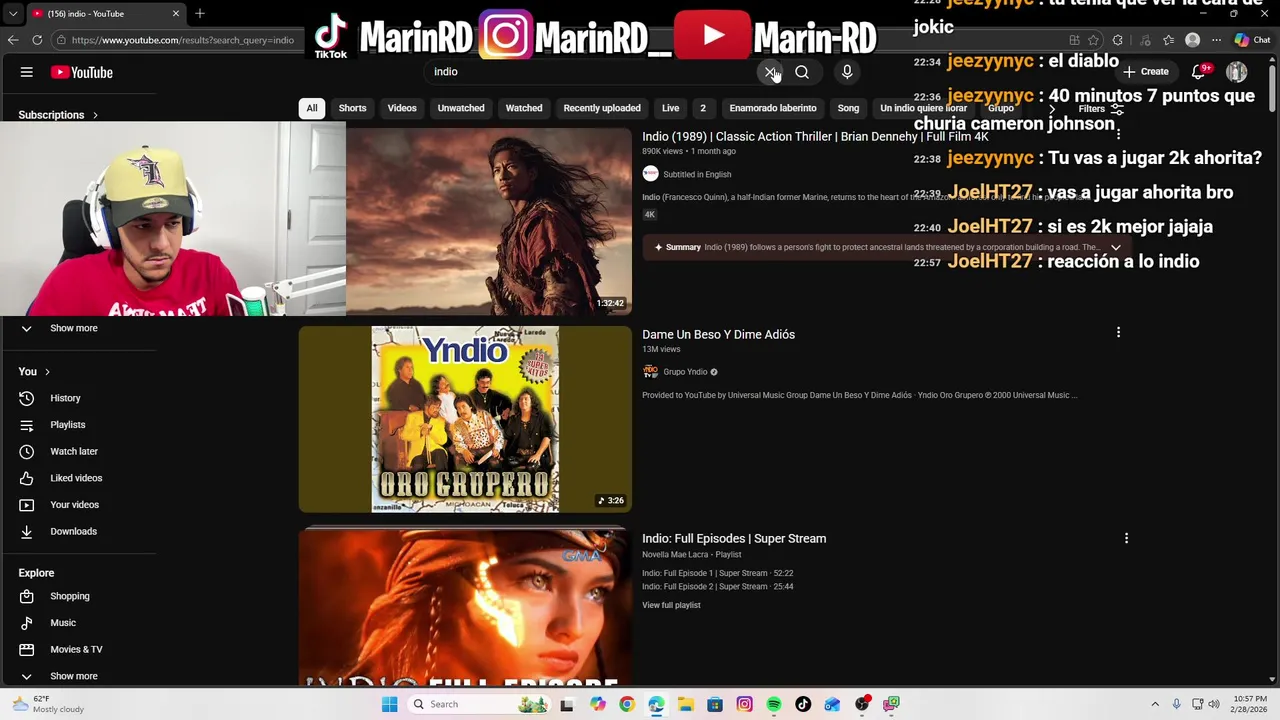The width and height of the screenshot is (1280, 720).
Task: Expand the You section arrow
Action: coord(46,372)
